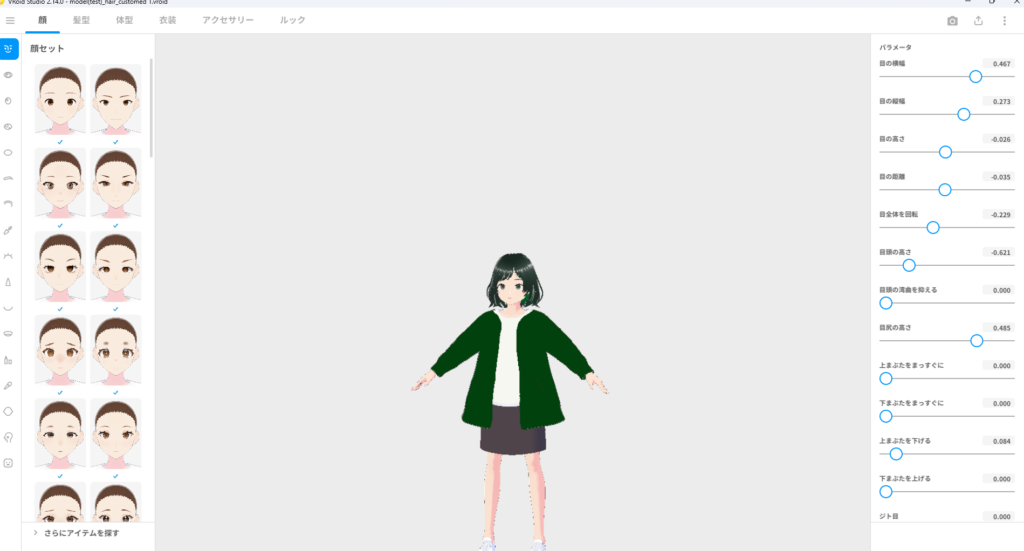
Task: Click the -0.035 value field
Action: (998, 177)
